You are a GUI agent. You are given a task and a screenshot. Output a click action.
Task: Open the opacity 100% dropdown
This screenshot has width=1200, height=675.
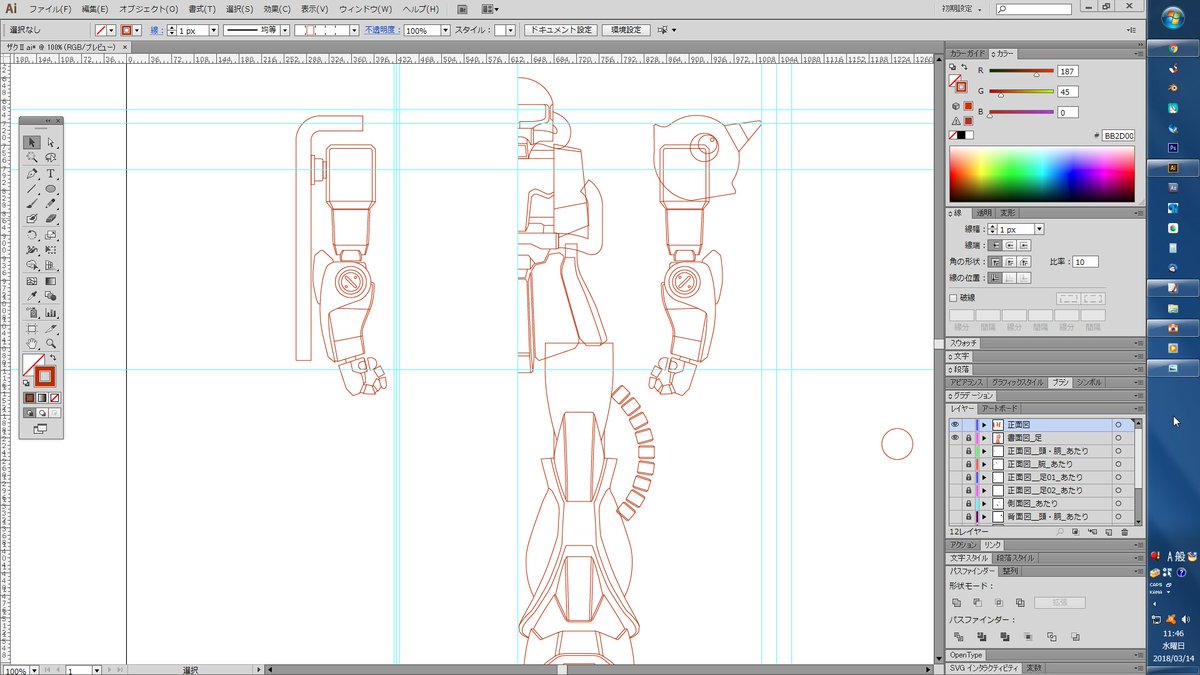446,31
